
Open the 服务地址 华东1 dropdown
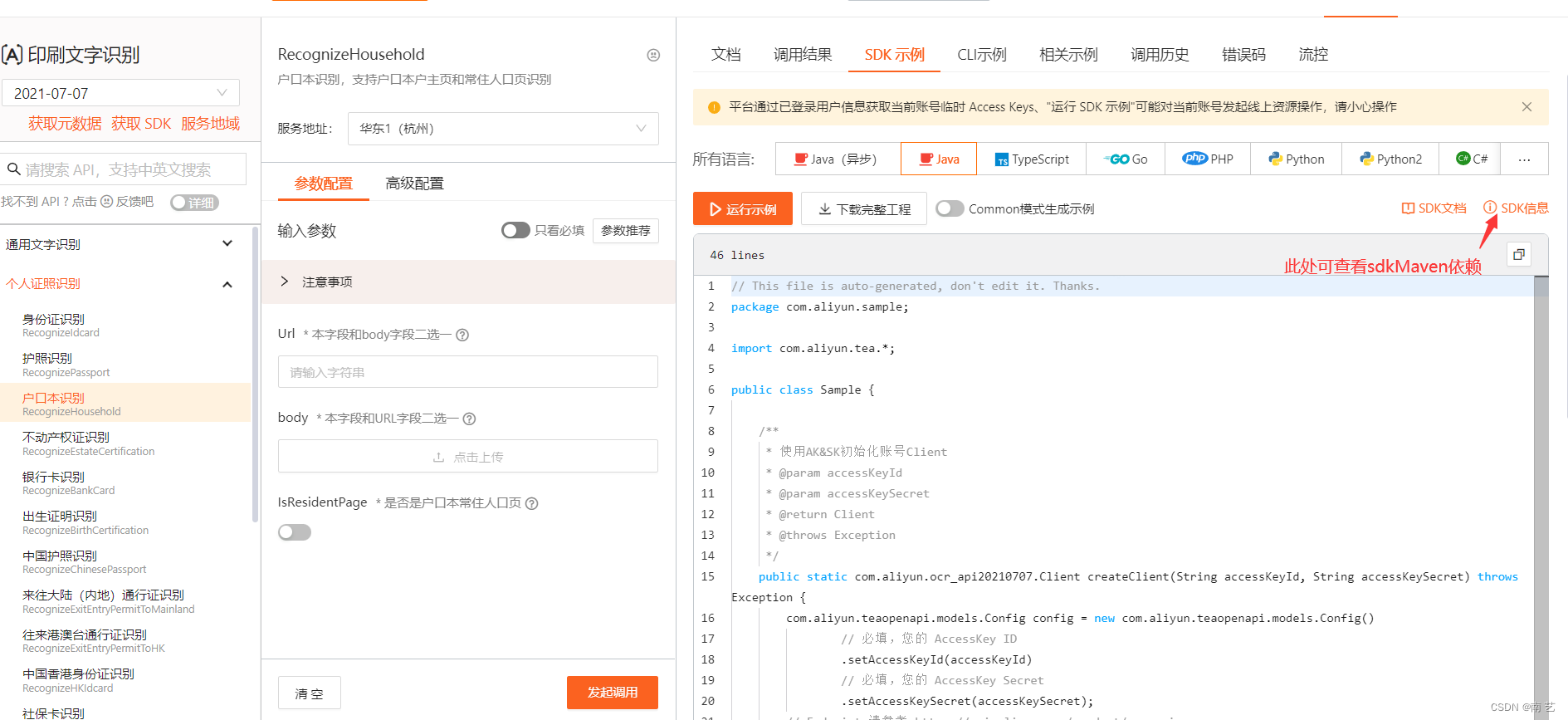(x=503, y=129)
